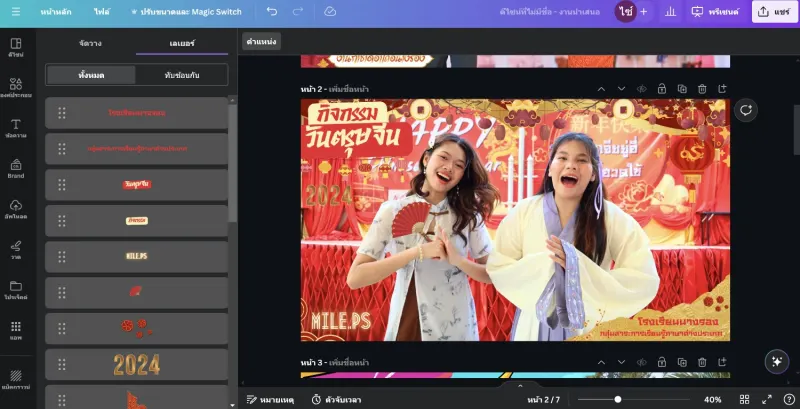Click the cloud save status icon
This screenshot has width=800, height=409.
pos(330,11)
